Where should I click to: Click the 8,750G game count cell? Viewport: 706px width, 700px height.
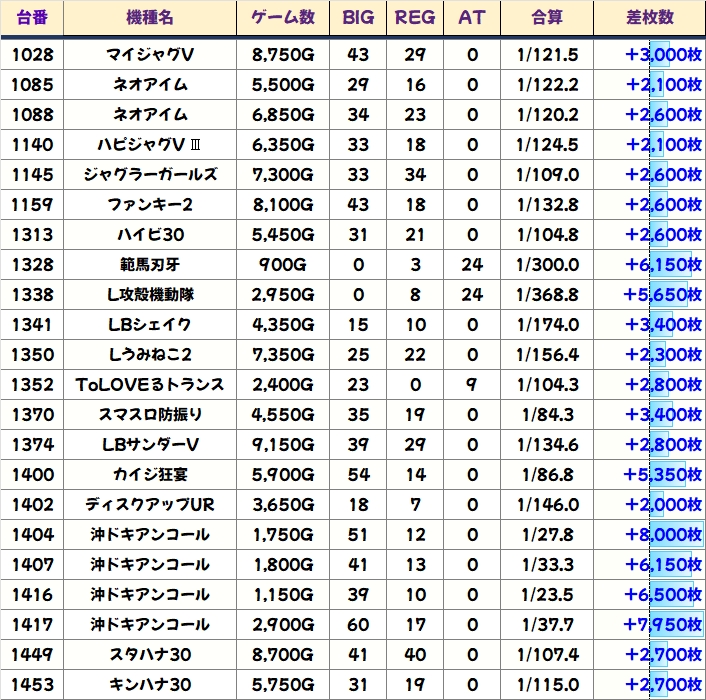click(x=283, y=55)
